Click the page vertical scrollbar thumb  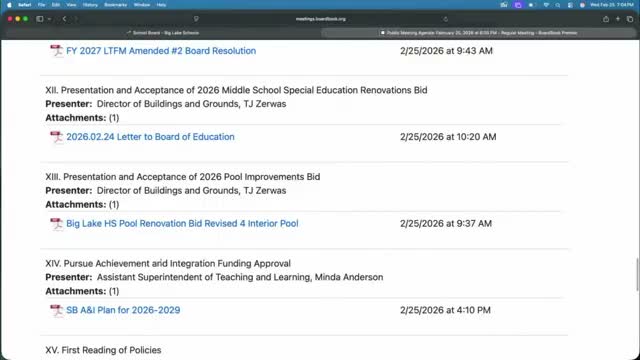[637, 275]
